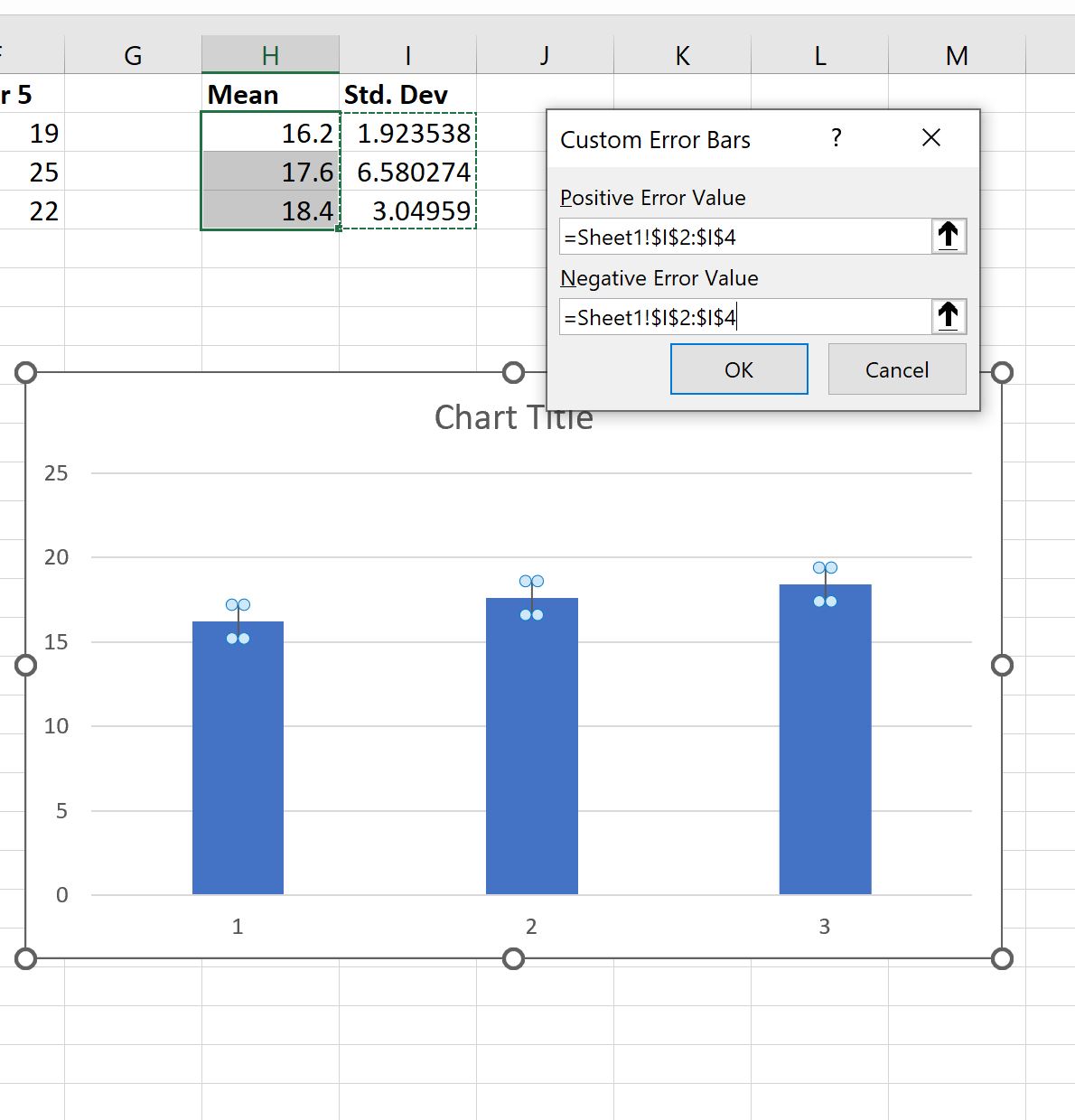Select cell containing 6.580274
Viewport: 1075px width, 1120px height.
pyautogui.click(x=408, y=173)
